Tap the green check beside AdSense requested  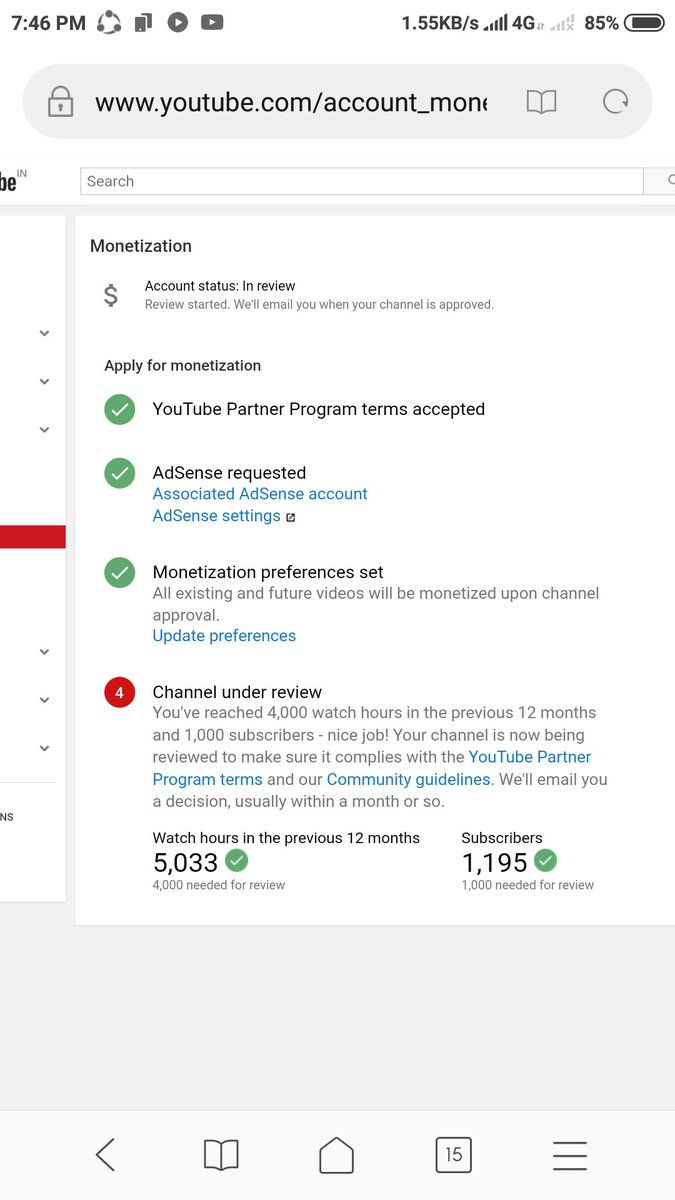click(120, 473)
